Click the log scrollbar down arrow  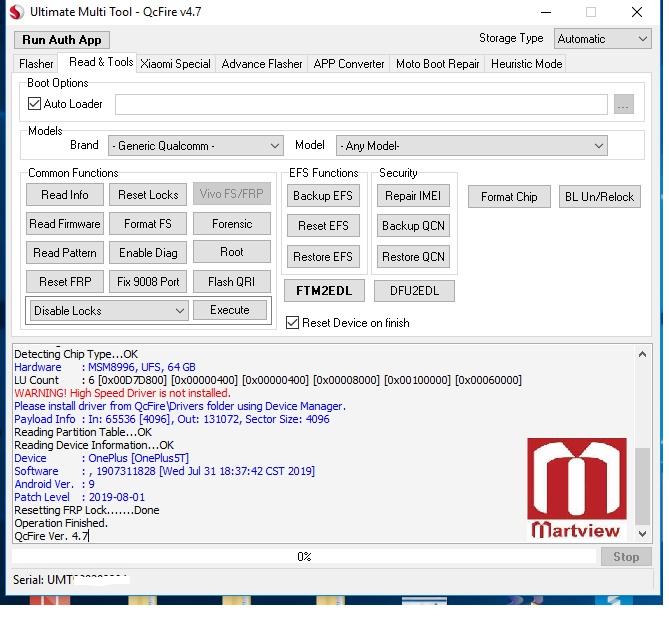click(x=642, y=533)
